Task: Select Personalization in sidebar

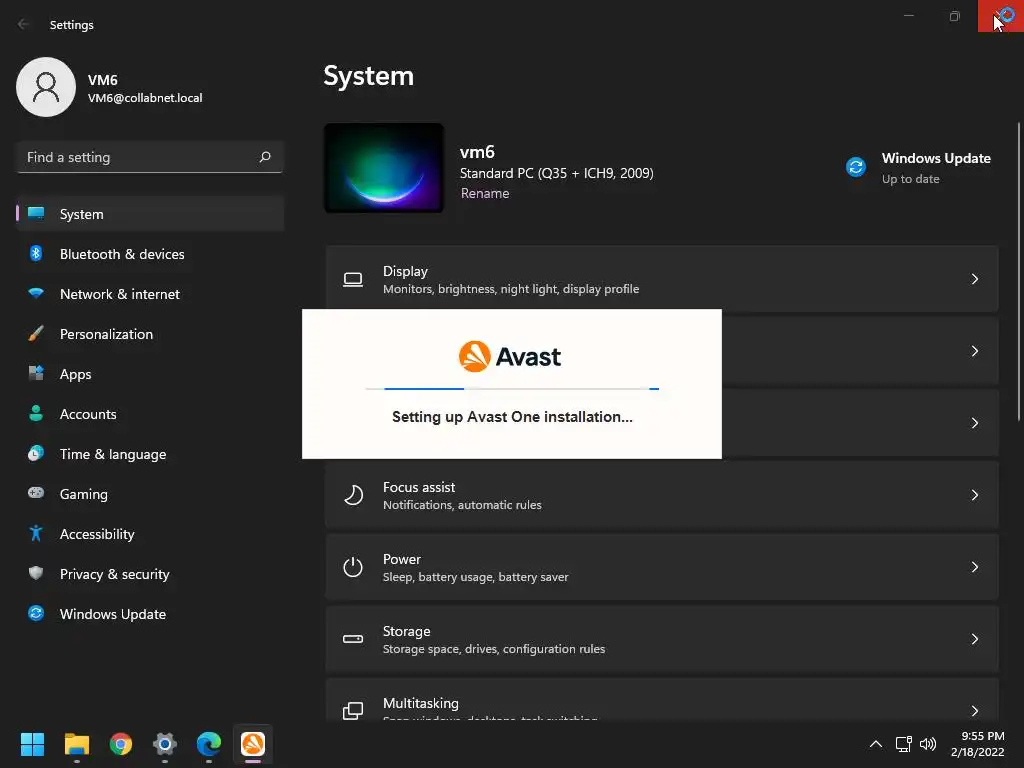Action: (x=150, y=334)
